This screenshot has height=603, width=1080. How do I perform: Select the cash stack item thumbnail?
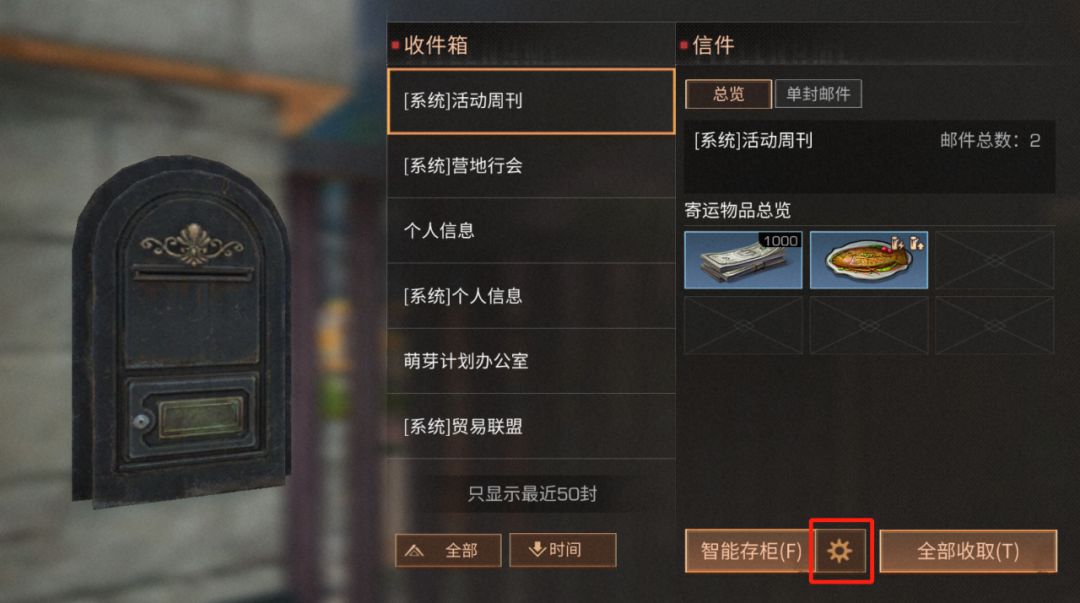[x=743, y=260]
